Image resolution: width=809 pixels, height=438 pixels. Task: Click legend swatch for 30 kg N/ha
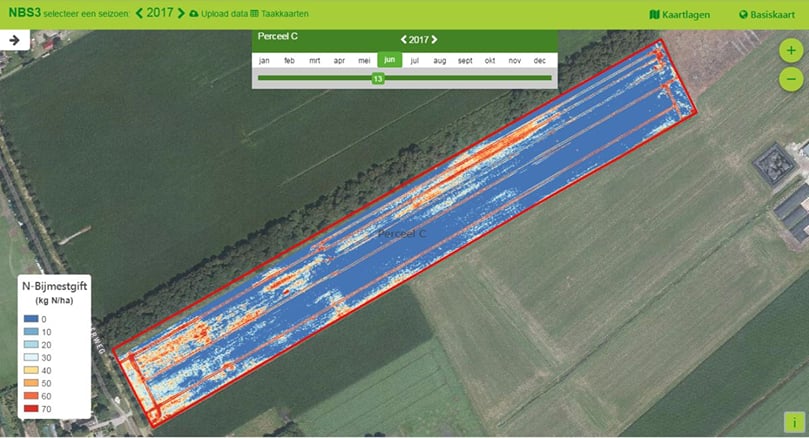pyautogui.click(x=31, y=358)
